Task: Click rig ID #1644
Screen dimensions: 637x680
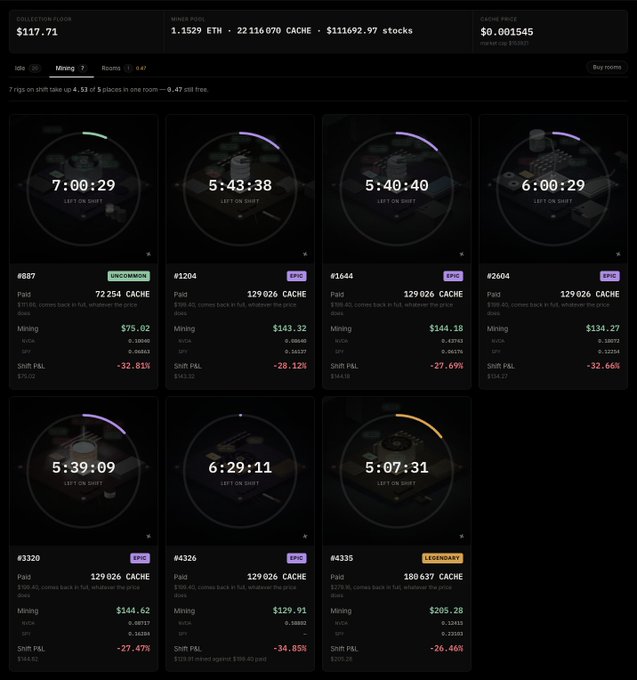Action: tap(342, 276)
